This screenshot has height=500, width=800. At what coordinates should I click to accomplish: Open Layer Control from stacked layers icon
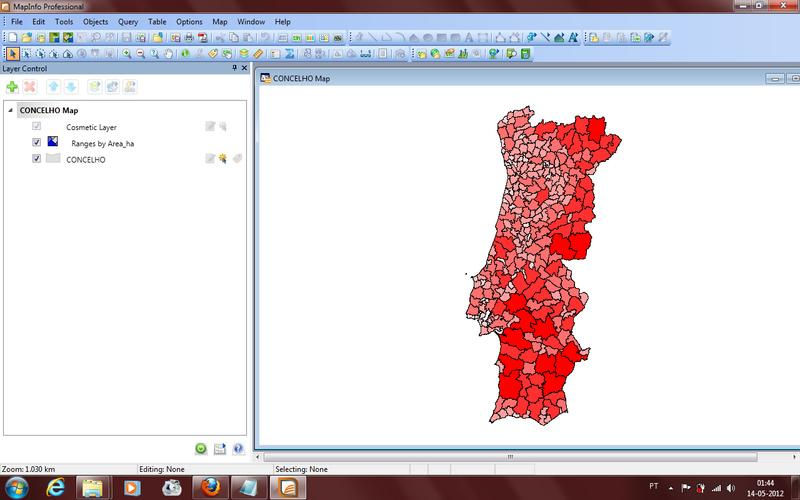pyautogui.click(x=244, y=54)
